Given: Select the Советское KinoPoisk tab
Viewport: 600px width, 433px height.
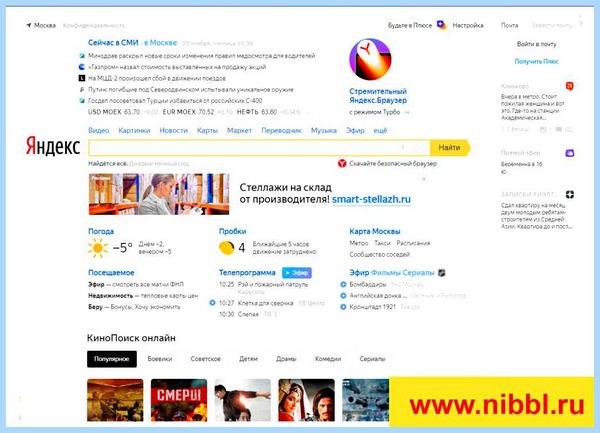Looking at the screenshot, I should click(205, 359).
